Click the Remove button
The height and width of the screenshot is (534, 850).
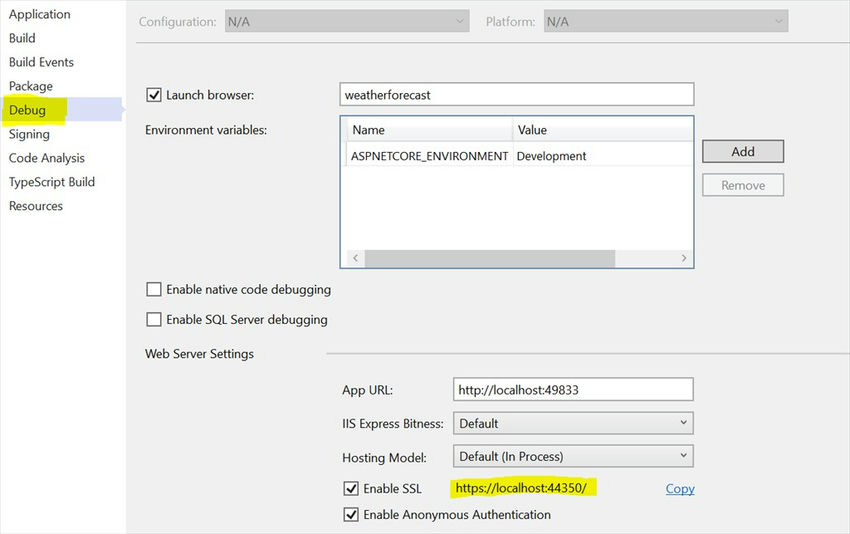point(743,185)
